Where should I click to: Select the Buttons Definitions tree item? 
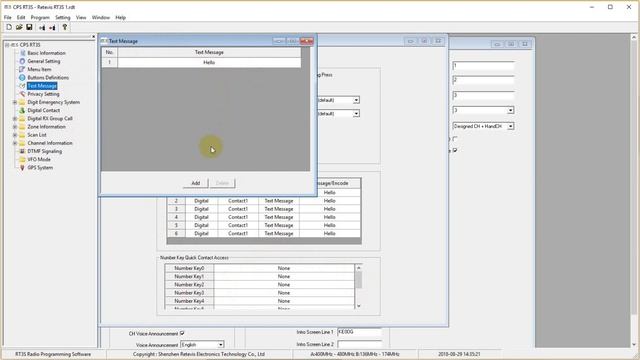tap(48, 78)
